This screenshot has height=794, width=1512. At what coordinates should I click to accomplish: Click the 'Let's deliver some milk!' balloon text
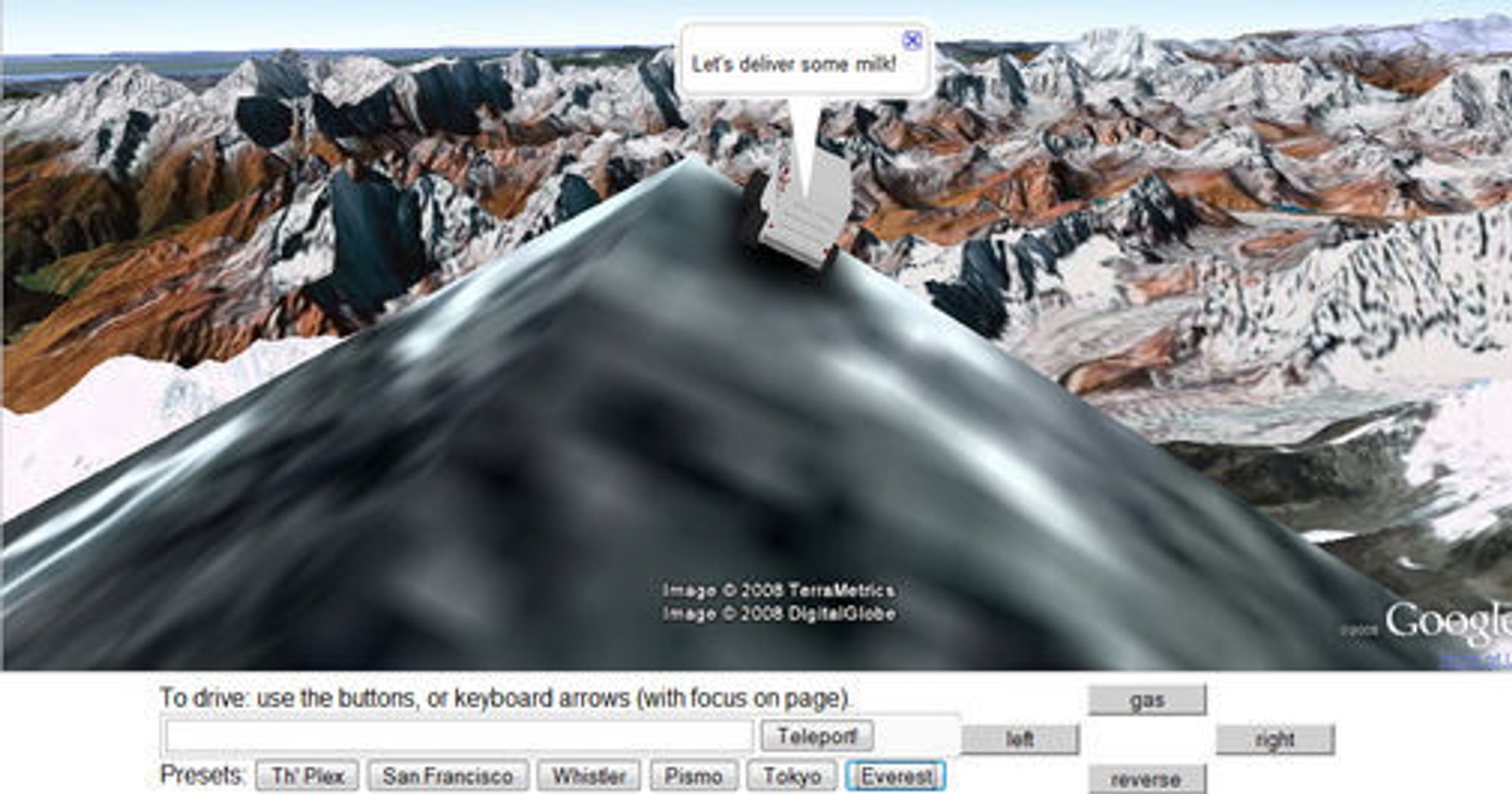pos(794,64)
